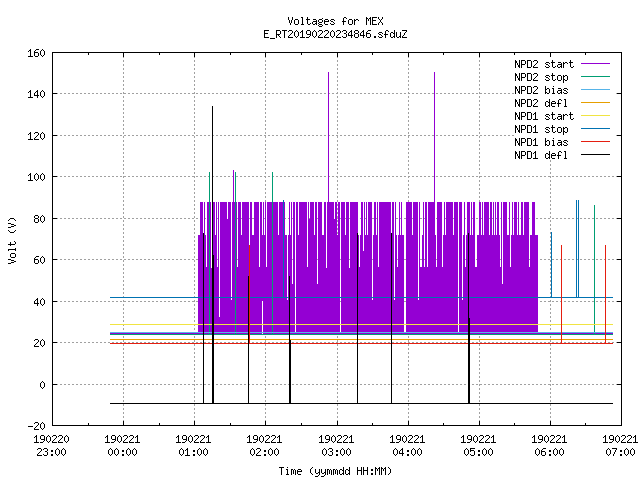
Task: Click the yellow NPD1 start legend line
Action: (x=595, y=116)
